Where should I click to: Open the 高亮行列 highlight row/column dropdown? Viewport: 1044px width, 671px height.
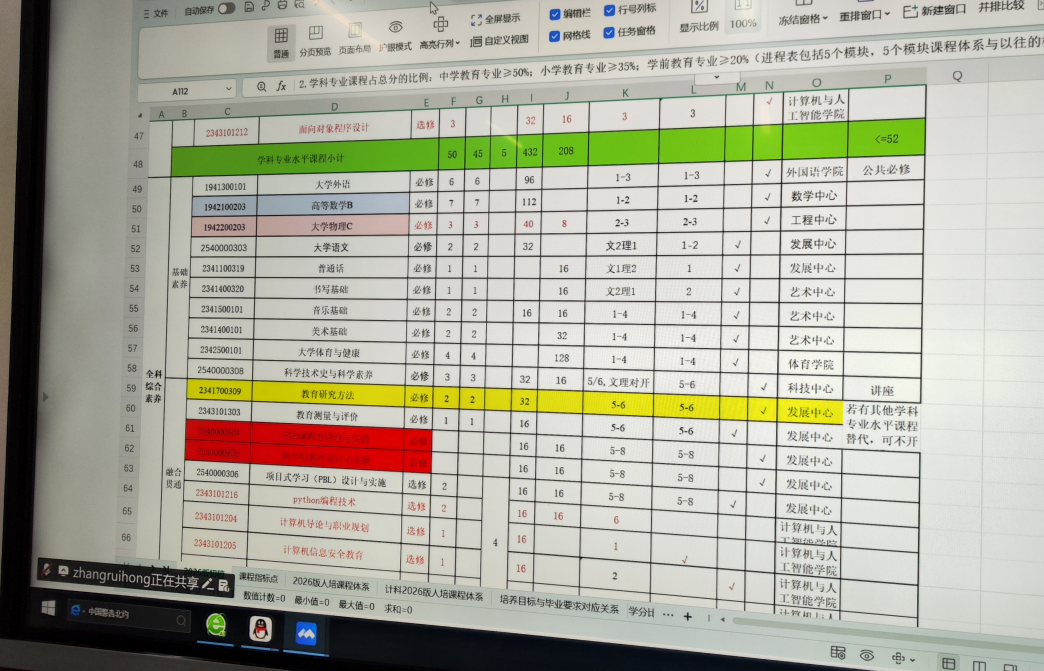(x=440, y=43)
